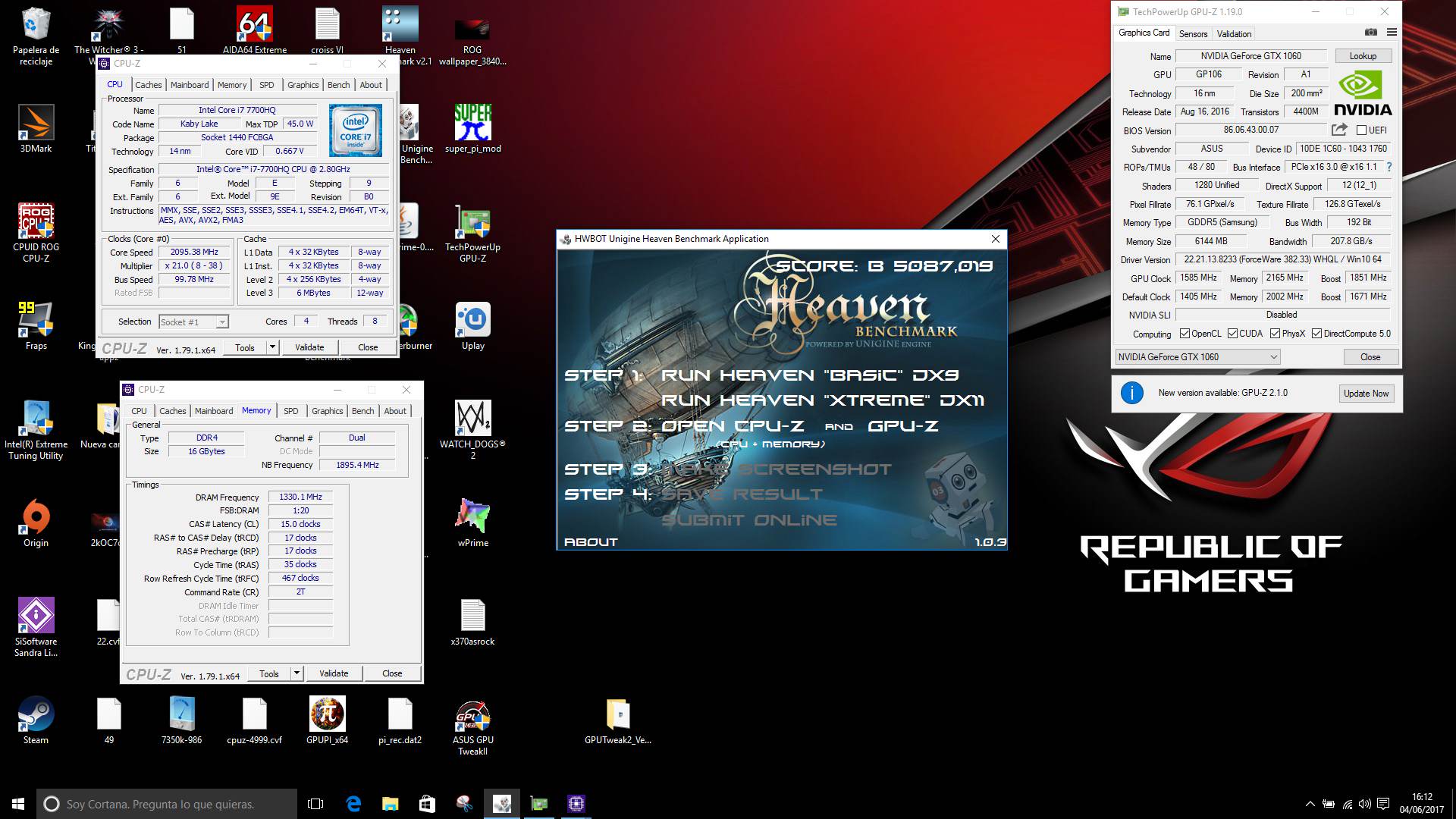Launch the wPrime desktop shortcut
The image size is (1456, 819).
click(x=472, y=523)
